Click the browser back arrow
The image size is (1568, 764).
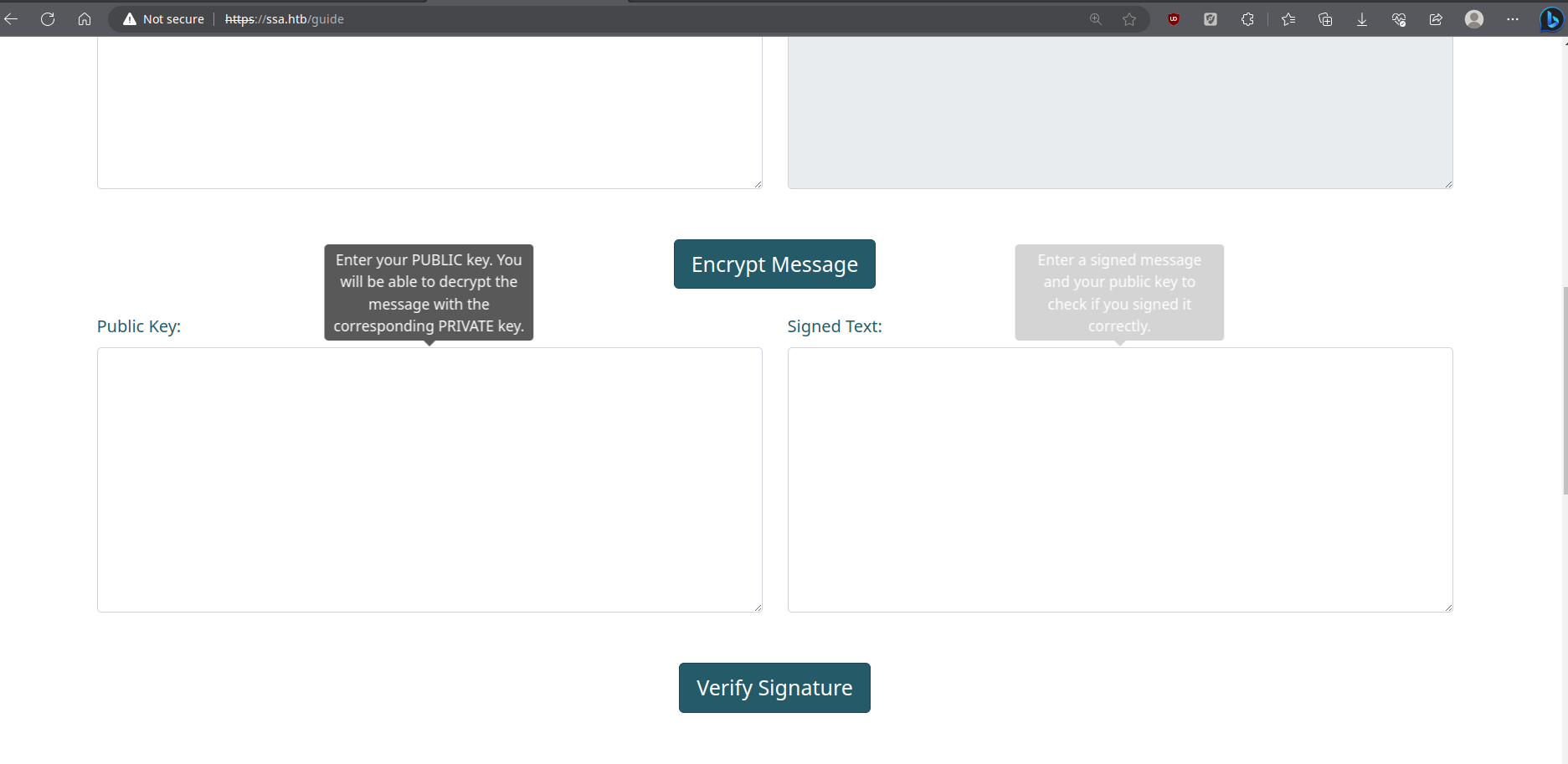click(11, 19)
